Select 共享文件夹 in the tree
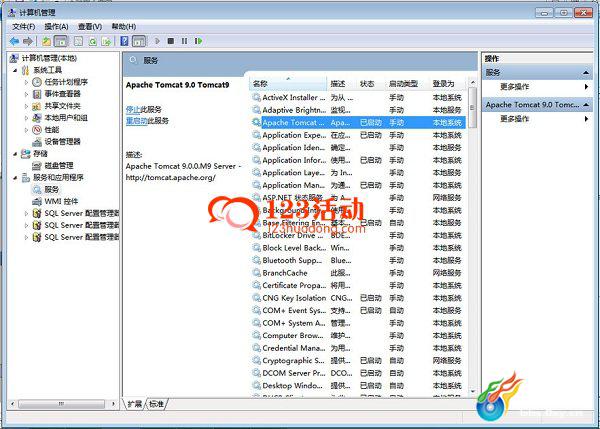This screenshot has width=600, height=429. coord(62,106)
